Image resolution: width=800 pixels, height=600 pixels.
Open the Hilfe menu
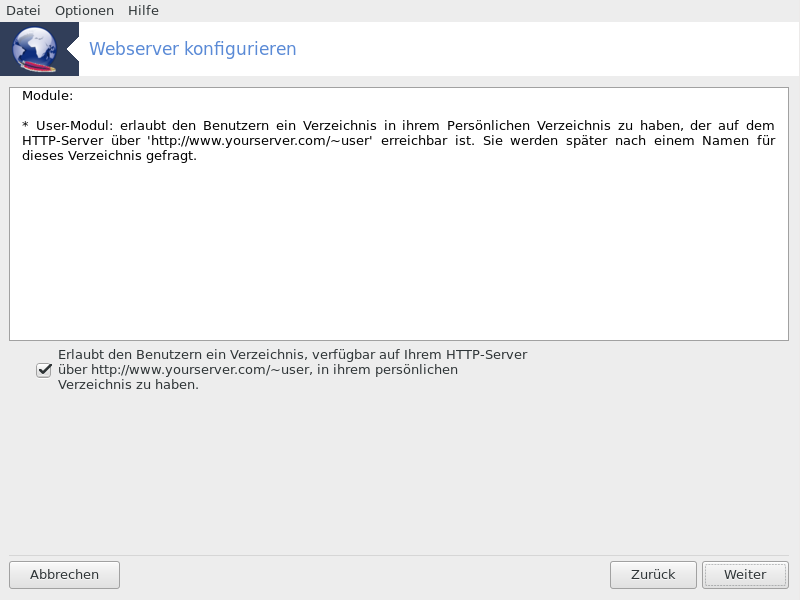143,10
